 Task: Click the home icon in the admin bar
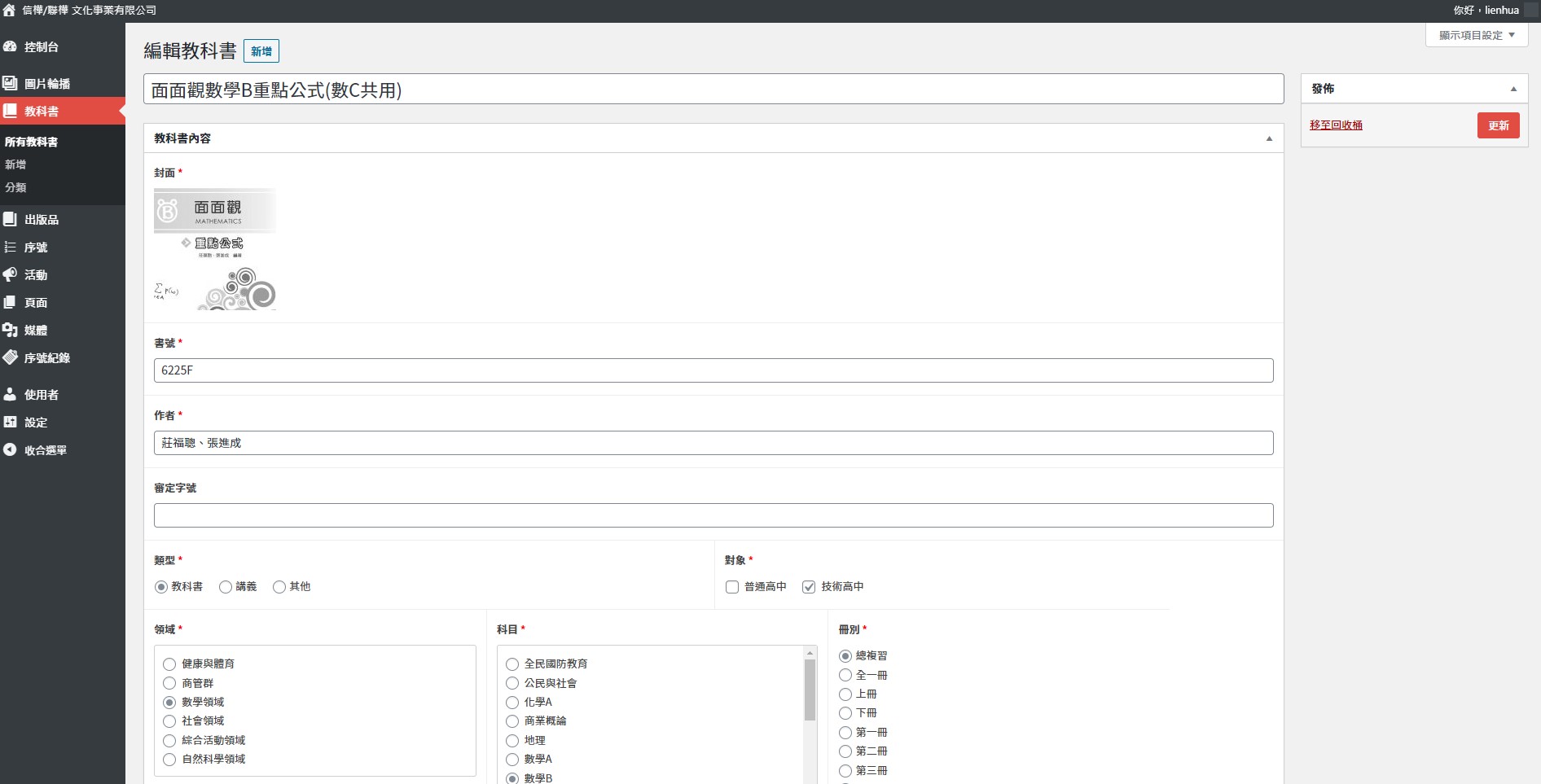(x=9, y=10)
